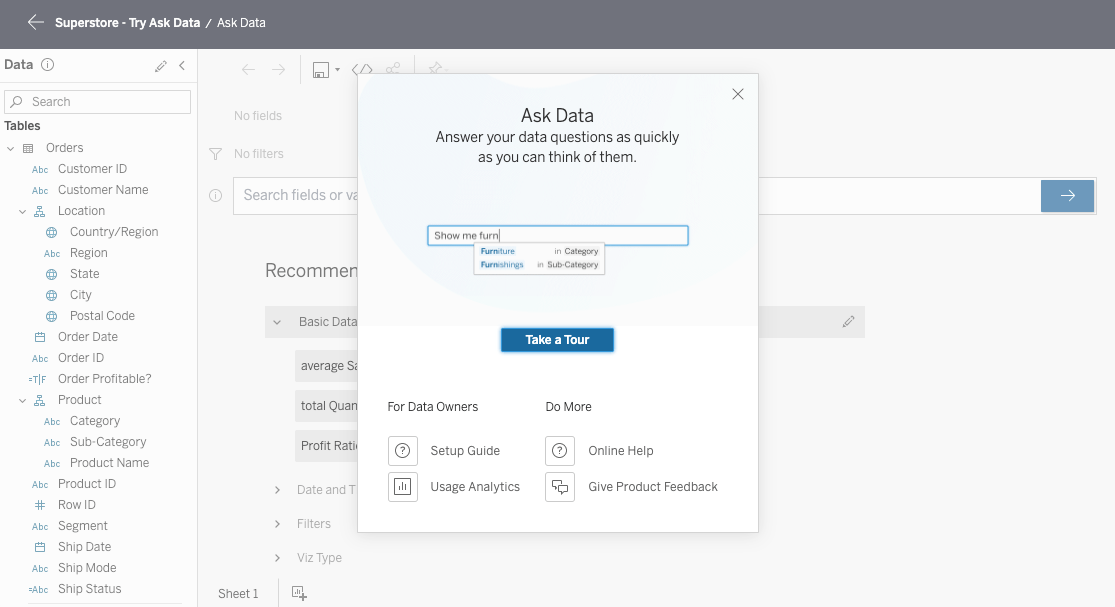Click the Search field in the Data pane
The height and width of the screenshot is (607, 1115).
97,101
